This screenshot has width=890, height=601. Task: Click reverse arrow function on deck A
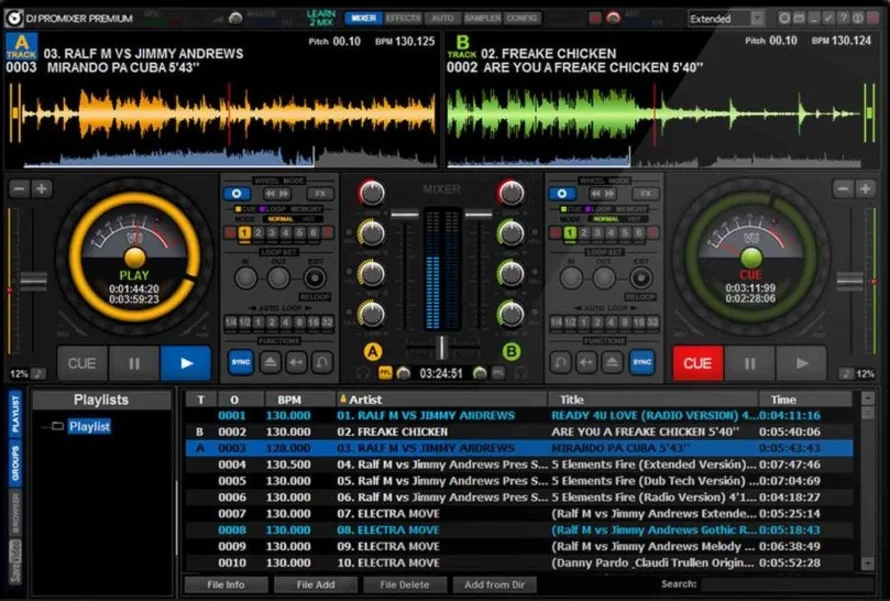(x=296, y=362)
